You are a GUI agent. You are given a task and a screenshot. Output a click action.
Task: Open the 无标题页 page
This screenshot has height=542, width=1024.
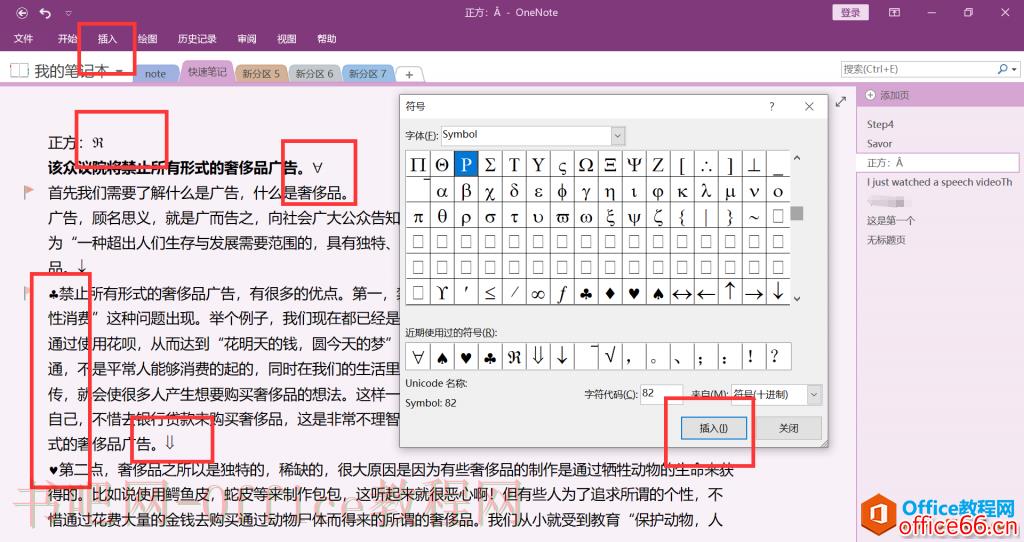point(886,240)
